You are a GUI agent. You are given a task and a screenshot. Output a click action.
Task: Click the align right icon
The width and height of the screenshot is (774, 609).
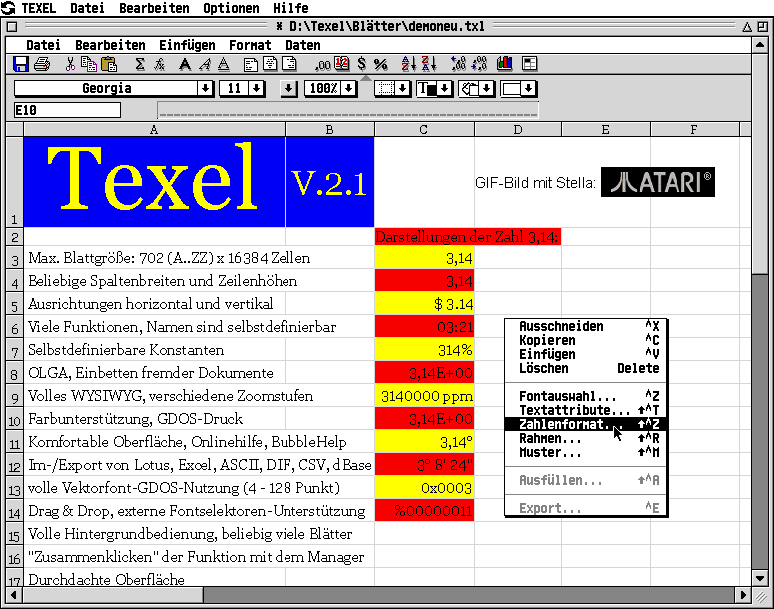(x=289, y=64)
